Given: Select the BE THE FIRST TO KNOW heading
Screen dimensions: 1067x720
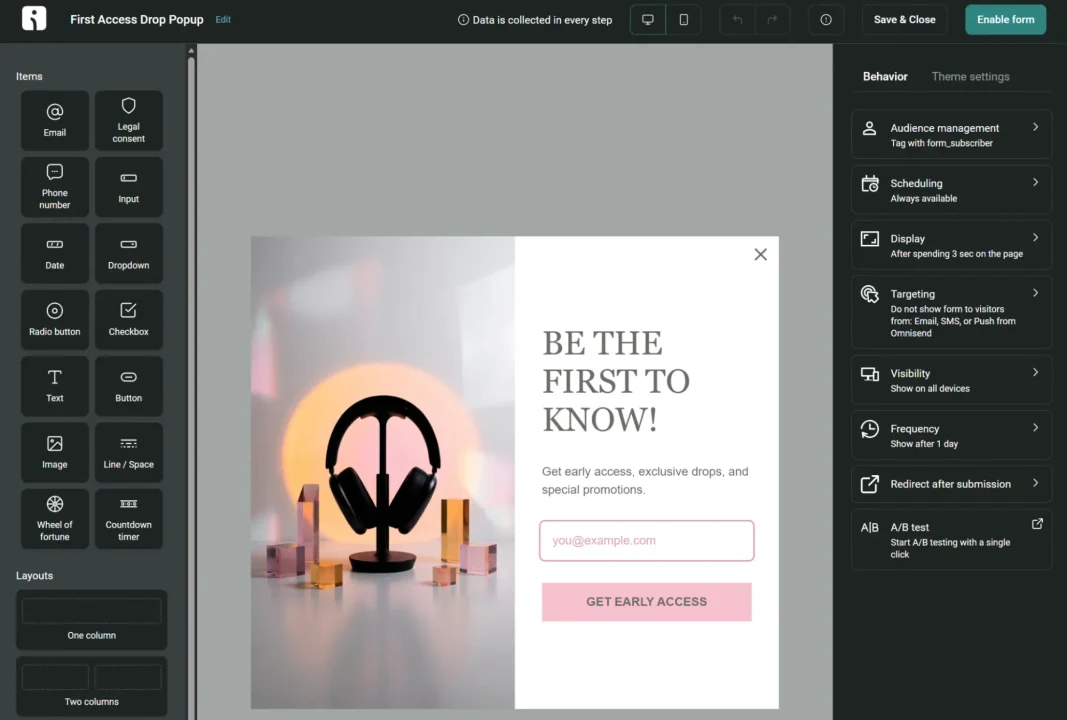Looking at the screenshot, I should (616, 381).
